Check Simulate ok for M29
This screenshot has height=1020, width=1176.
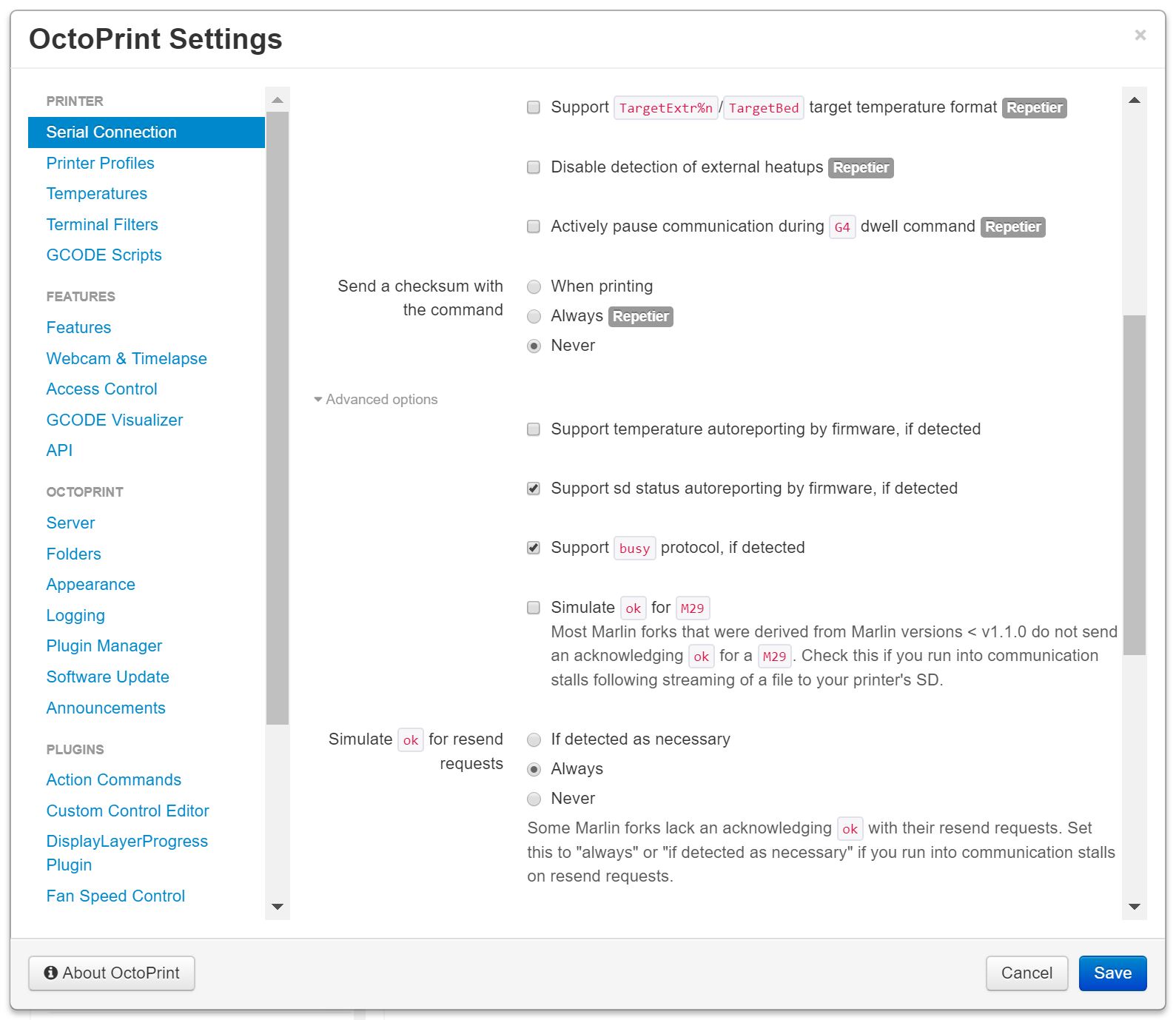(x=534, y=608)
